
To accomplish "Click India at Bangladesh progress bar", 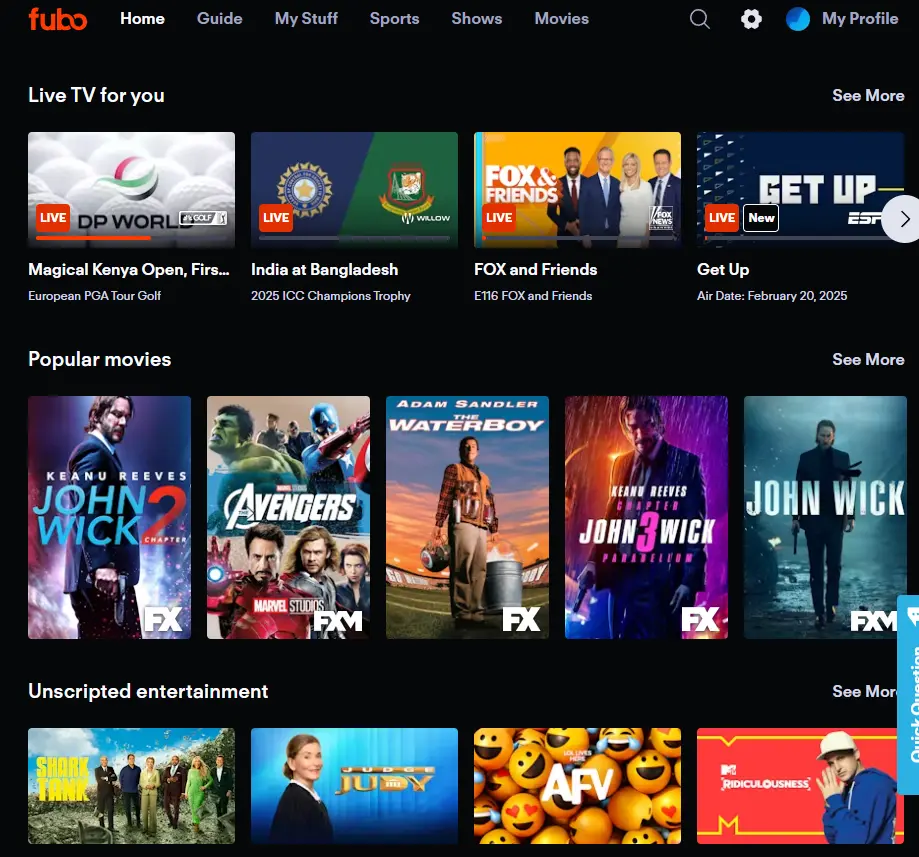I will click(x=355, y=238).
